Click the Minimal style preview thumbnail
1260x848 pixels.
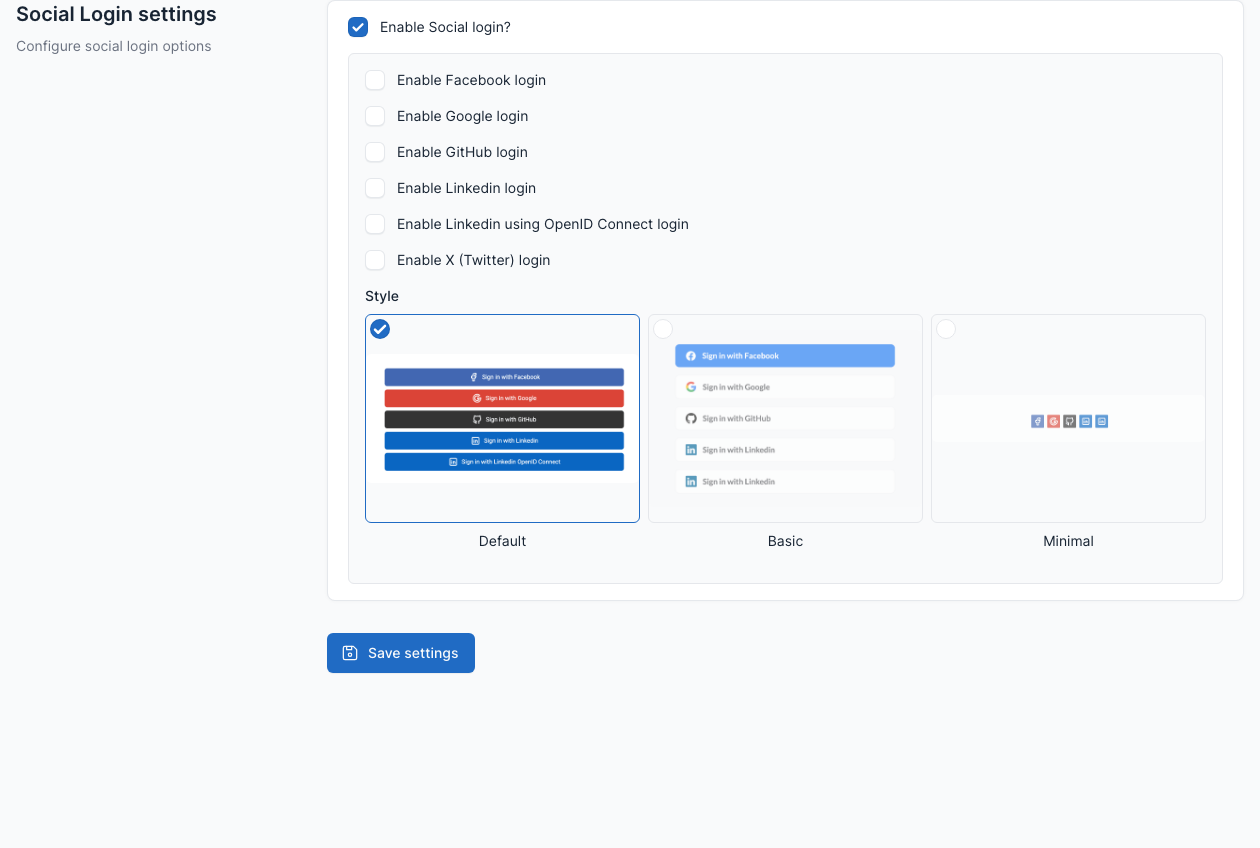coord(1068,419)
